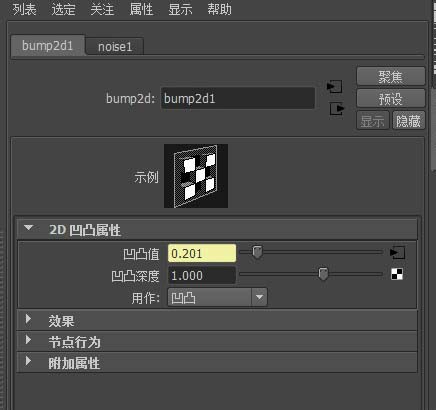Click the bump2d: label

click(131, 99)
